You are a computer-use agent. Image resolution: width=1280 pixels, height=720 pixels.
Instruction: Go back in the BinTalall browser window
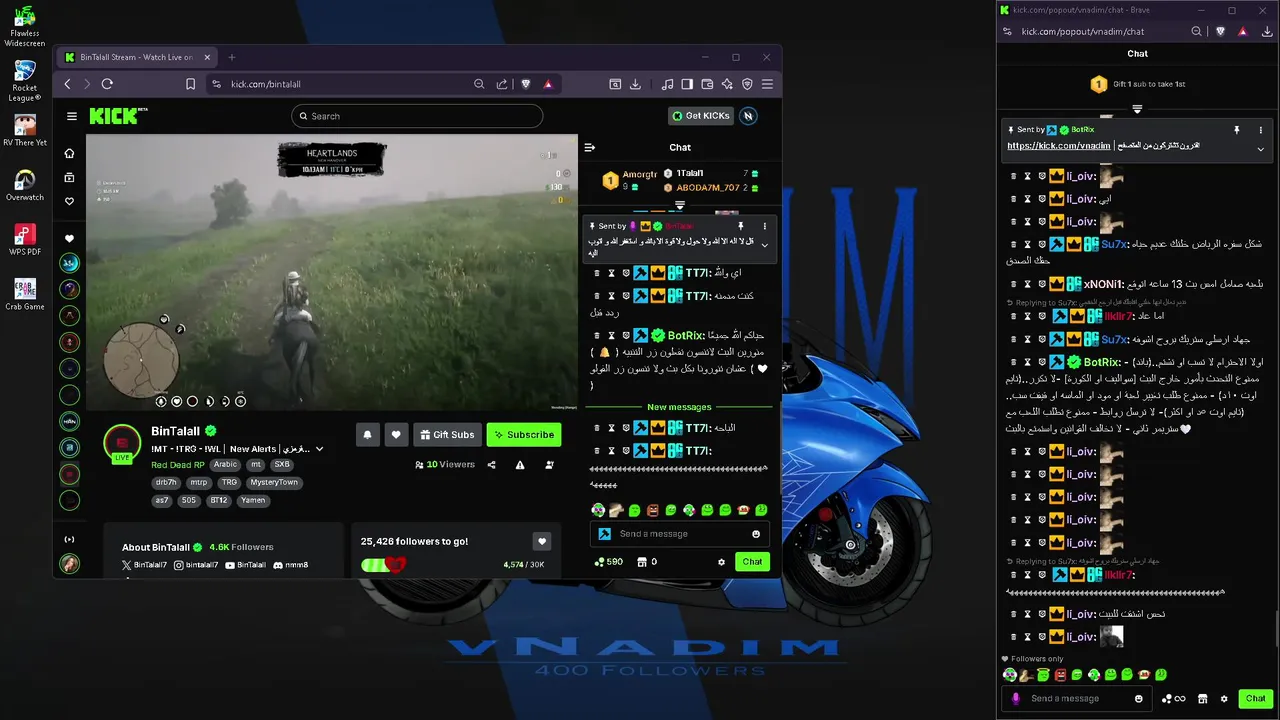[67, 84]
